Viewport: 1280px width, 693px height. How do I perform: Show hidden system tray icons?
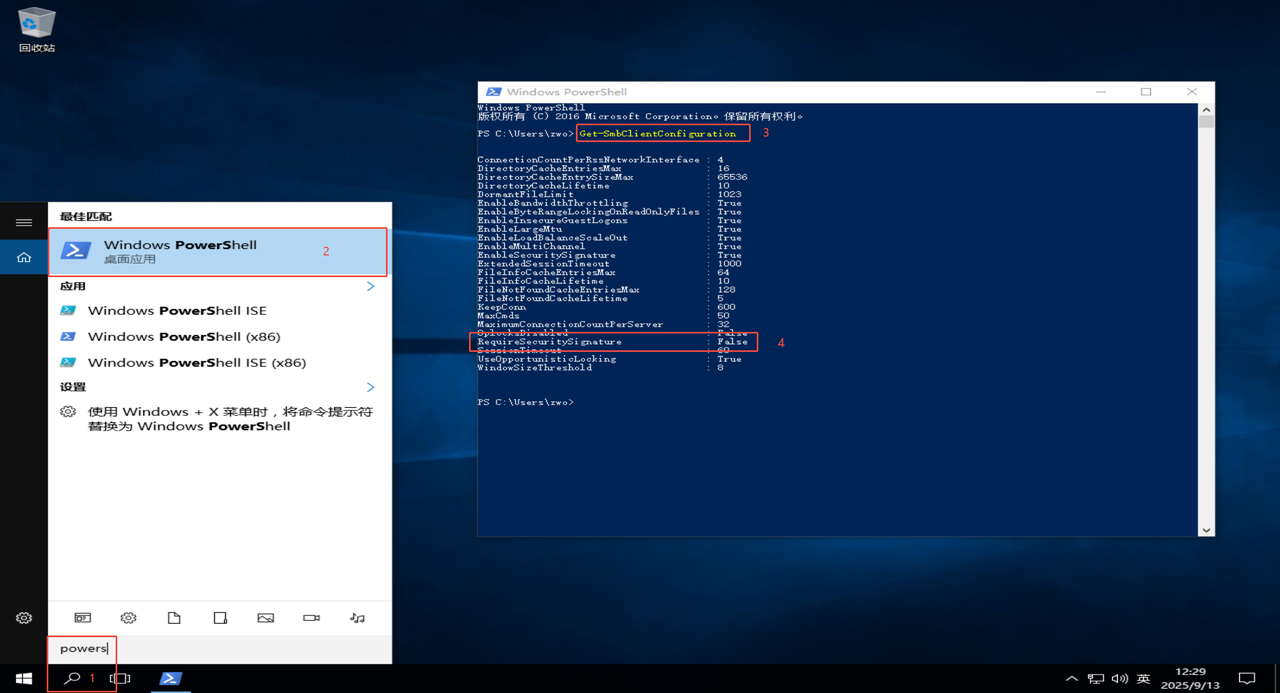point(1071,678)
